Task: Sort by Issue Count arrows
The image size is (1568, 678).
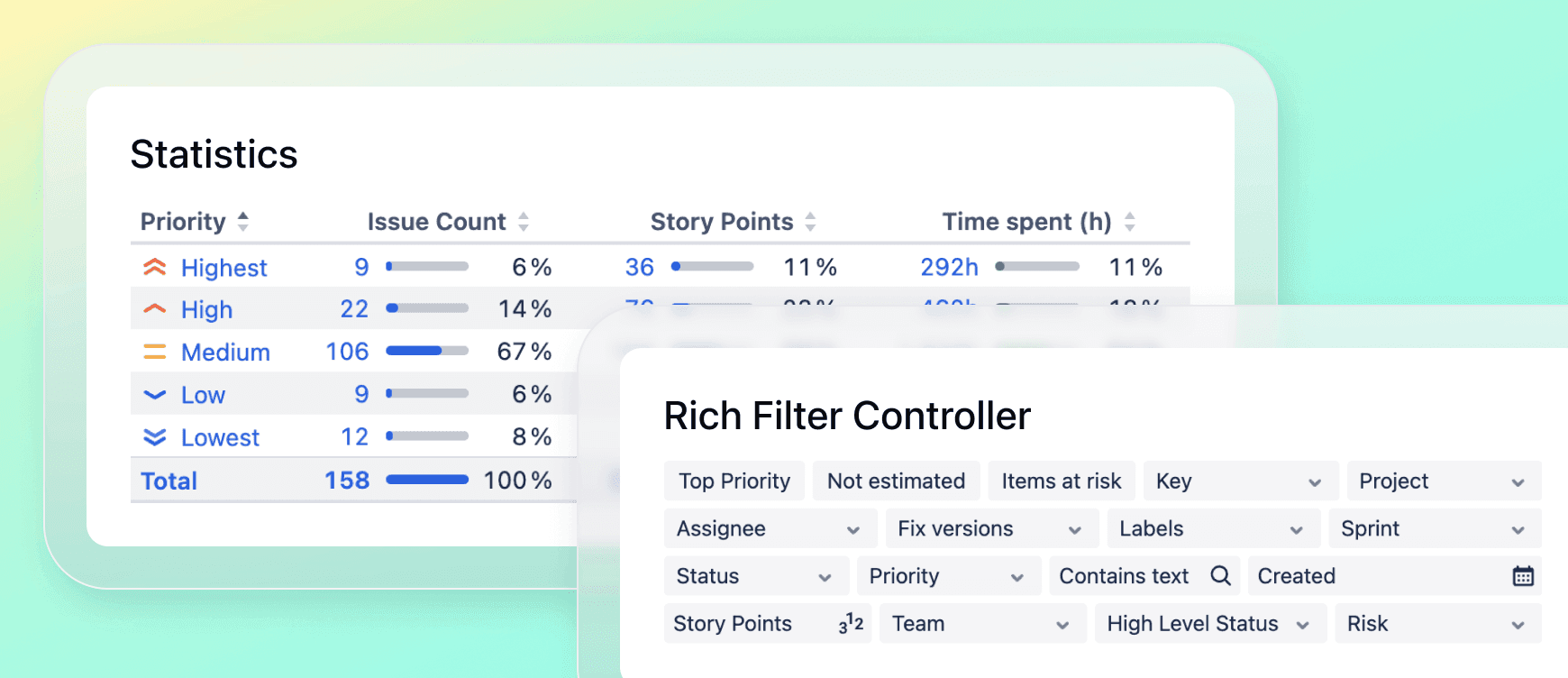Action: coord(523,222)
